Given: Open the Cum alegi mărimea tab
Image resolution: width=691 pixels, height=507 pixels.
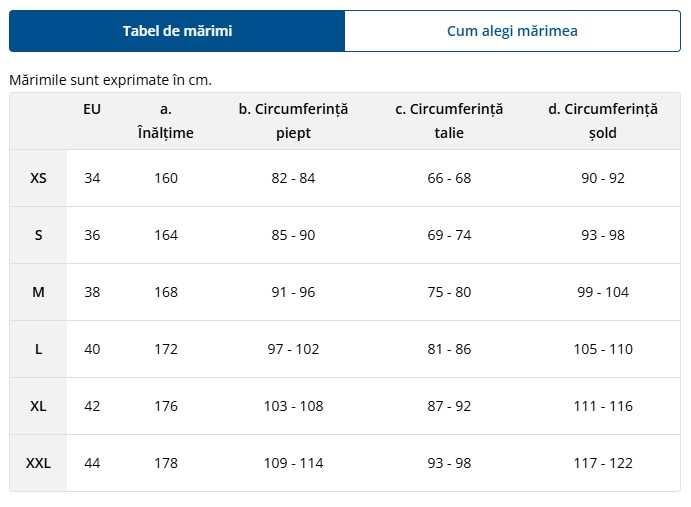Looking at the screenshot, I should point(512,31).
